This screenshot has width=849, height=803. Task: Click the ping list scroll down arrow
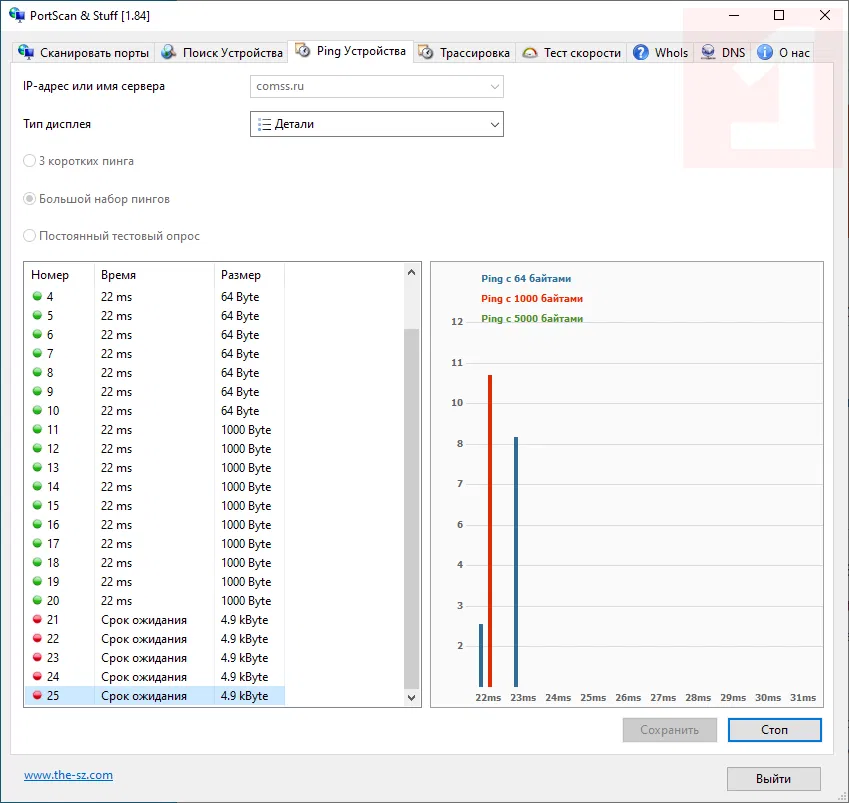tap(412, 697)
